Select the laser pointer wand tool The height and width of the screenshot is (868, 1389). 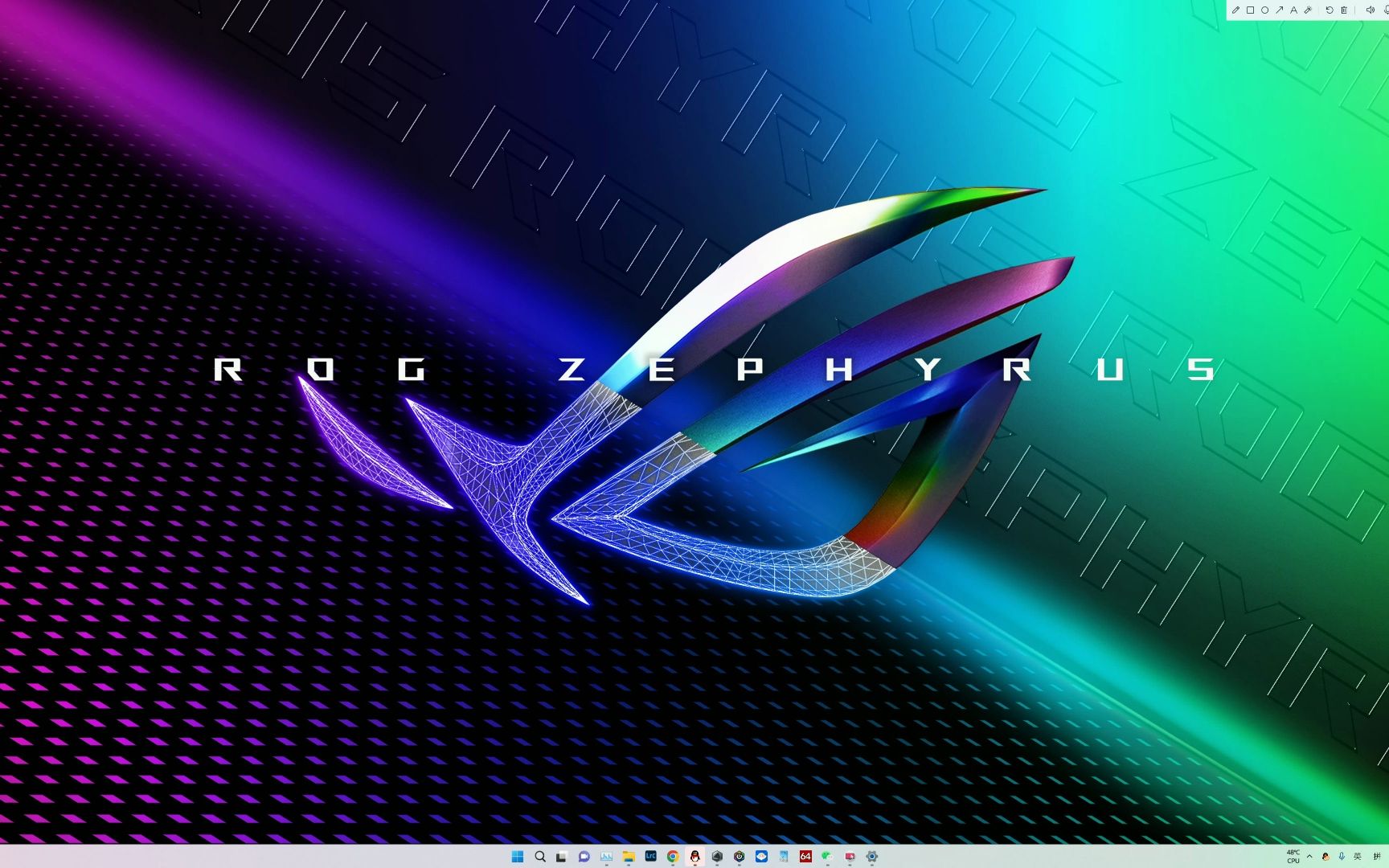pyautogui.click(x=1308, y=10)
